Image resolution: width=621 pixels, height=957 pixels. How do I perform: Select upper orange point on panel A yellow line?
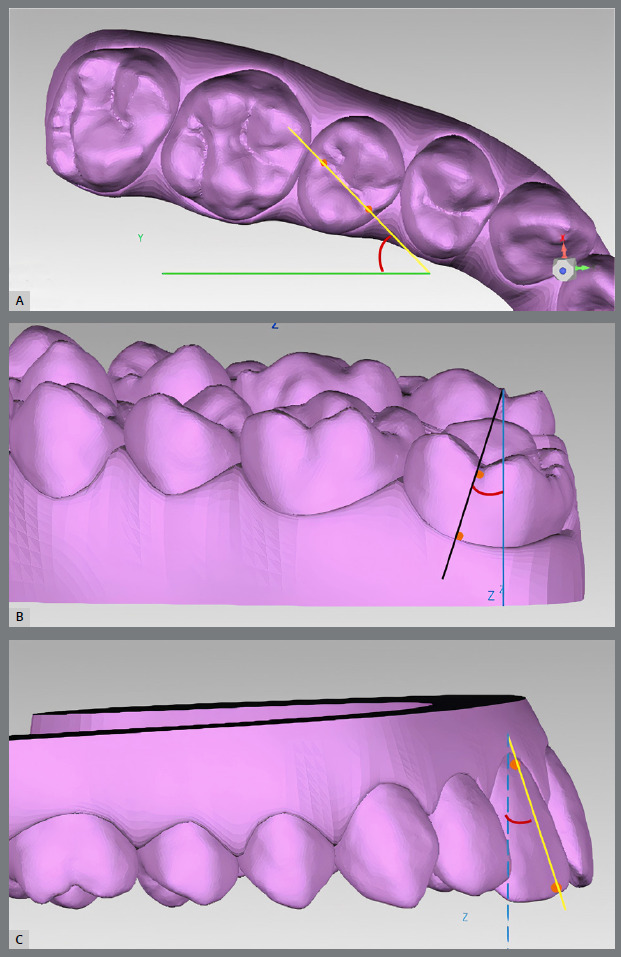tap(323, 162)
